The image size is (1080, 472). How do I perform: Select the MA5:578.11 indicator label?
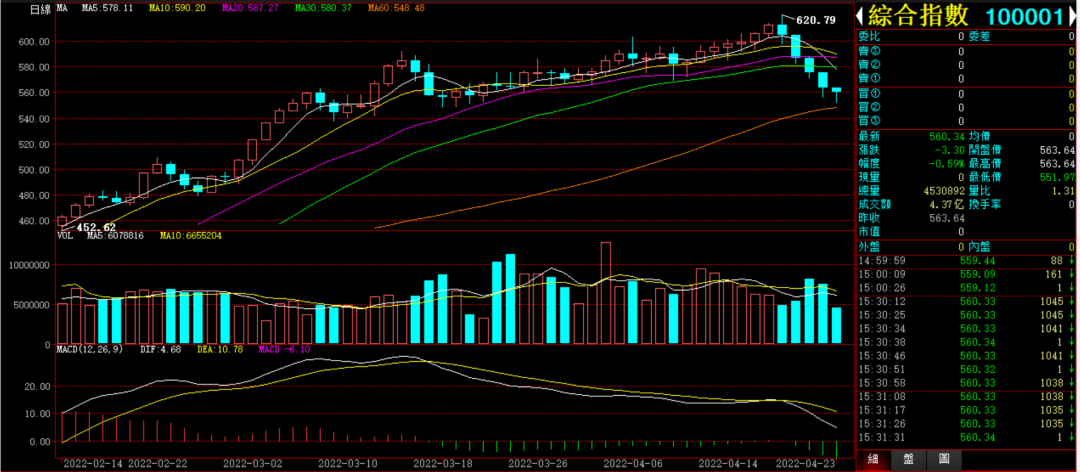[105, 8]
